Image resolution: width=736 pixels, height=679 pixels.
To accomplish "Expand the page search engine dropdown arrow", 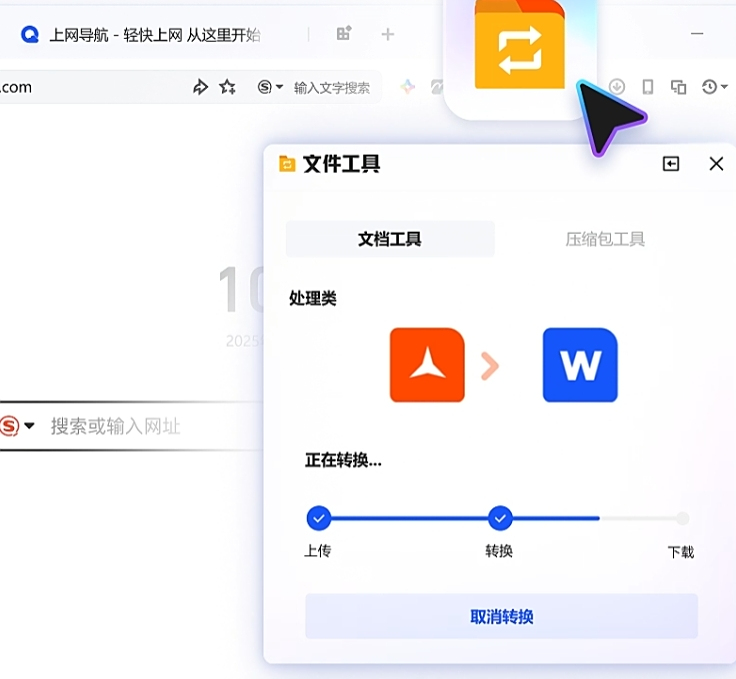I will [29, 426].
